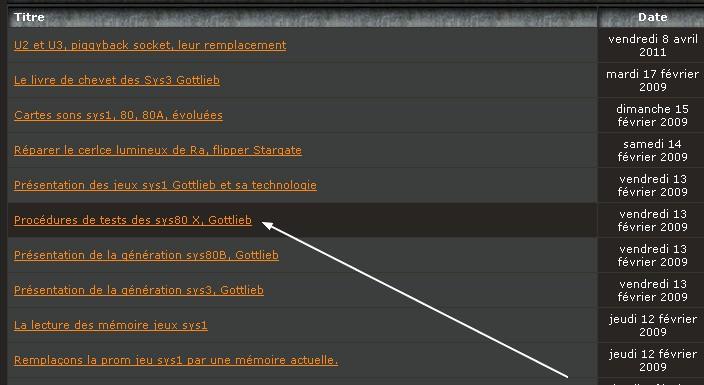Screen dimensions: 704x385
Task: Open Remplaçons la prom jeu sys1 article
Action: (x=176, y=360)
